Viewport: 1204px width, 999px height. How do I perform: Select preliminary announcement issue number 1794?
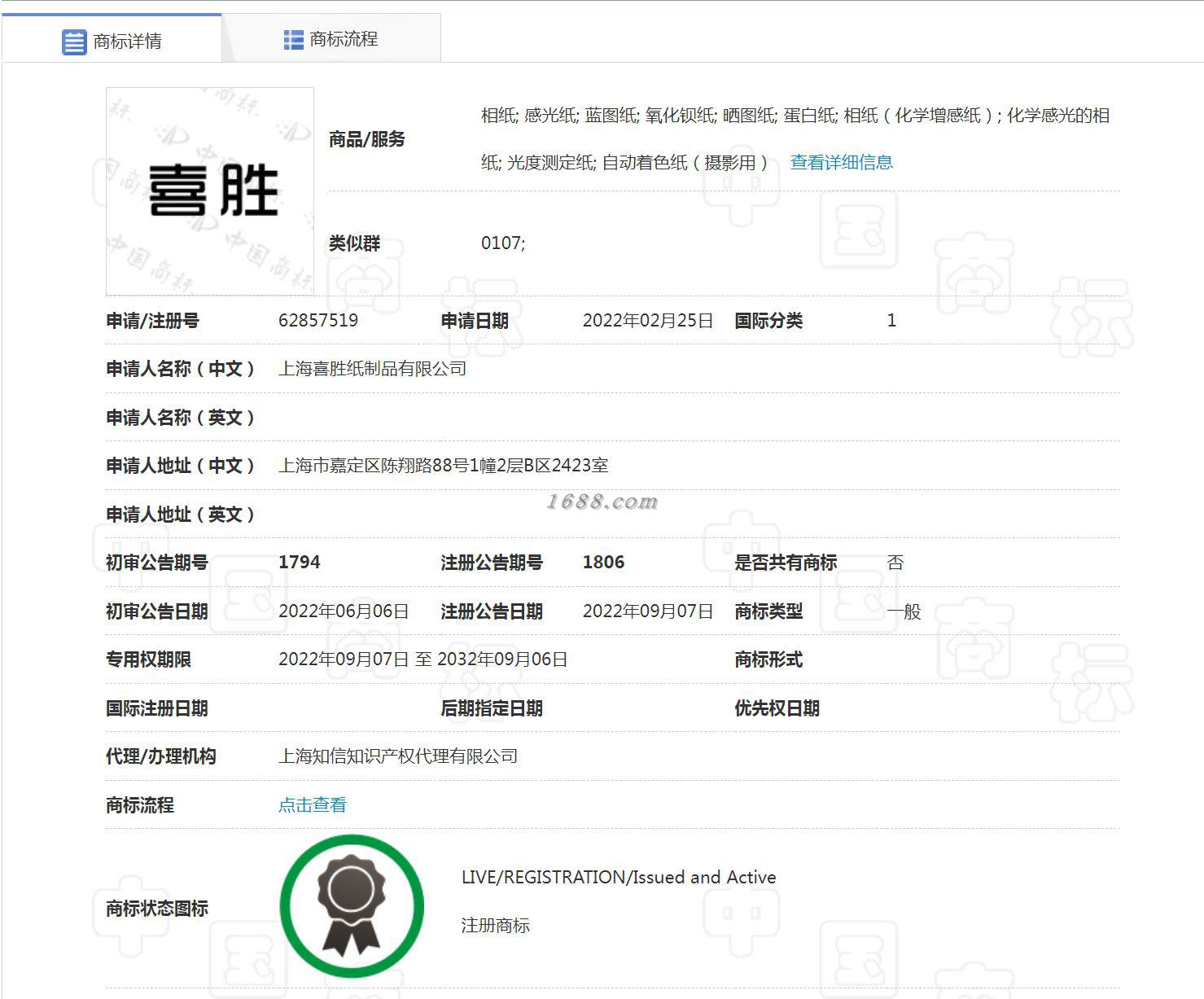click(x=300, y=563)
